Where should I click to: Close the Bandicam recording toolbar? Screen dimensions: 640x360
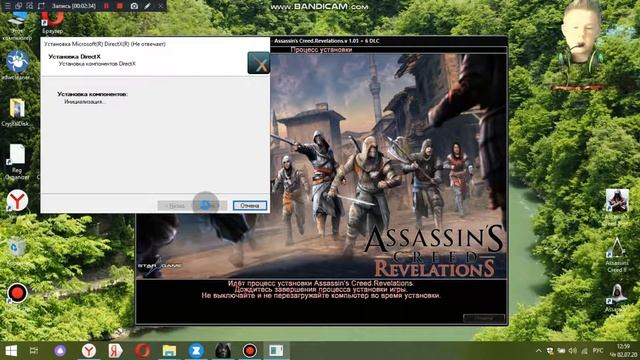pos(160,6)
